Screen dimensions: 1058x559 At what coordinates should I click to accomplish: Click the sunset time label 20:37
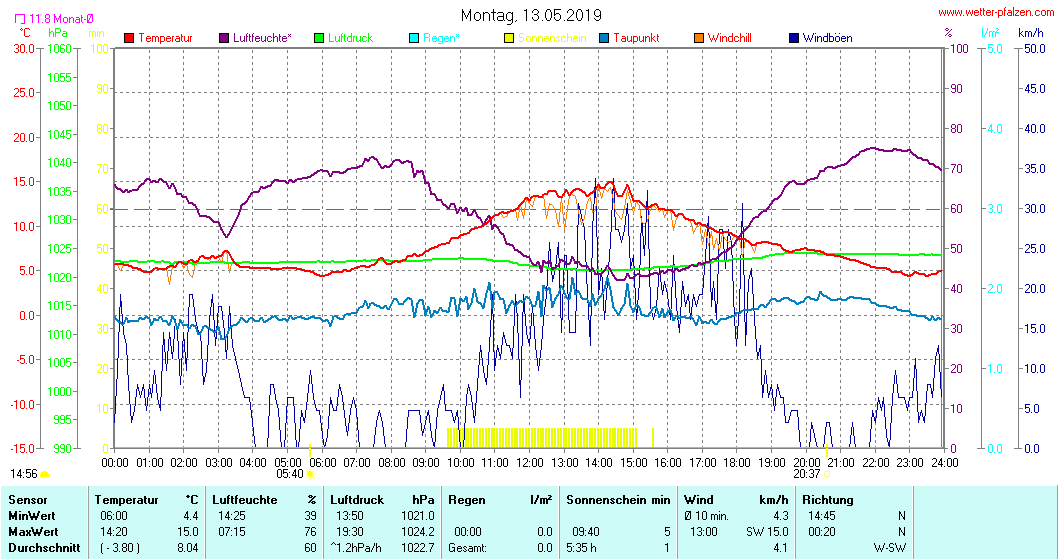point(807,474)
